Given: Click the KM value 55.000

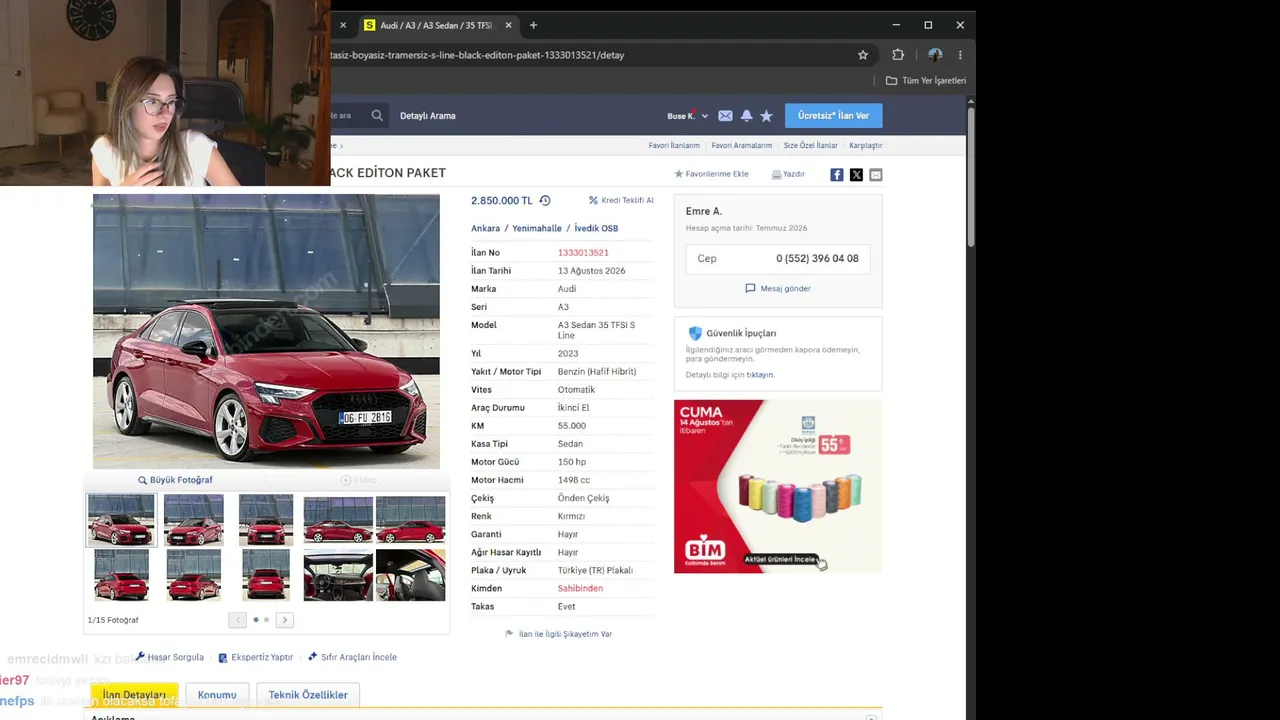Looking at the screenshot, I should 571,426.
